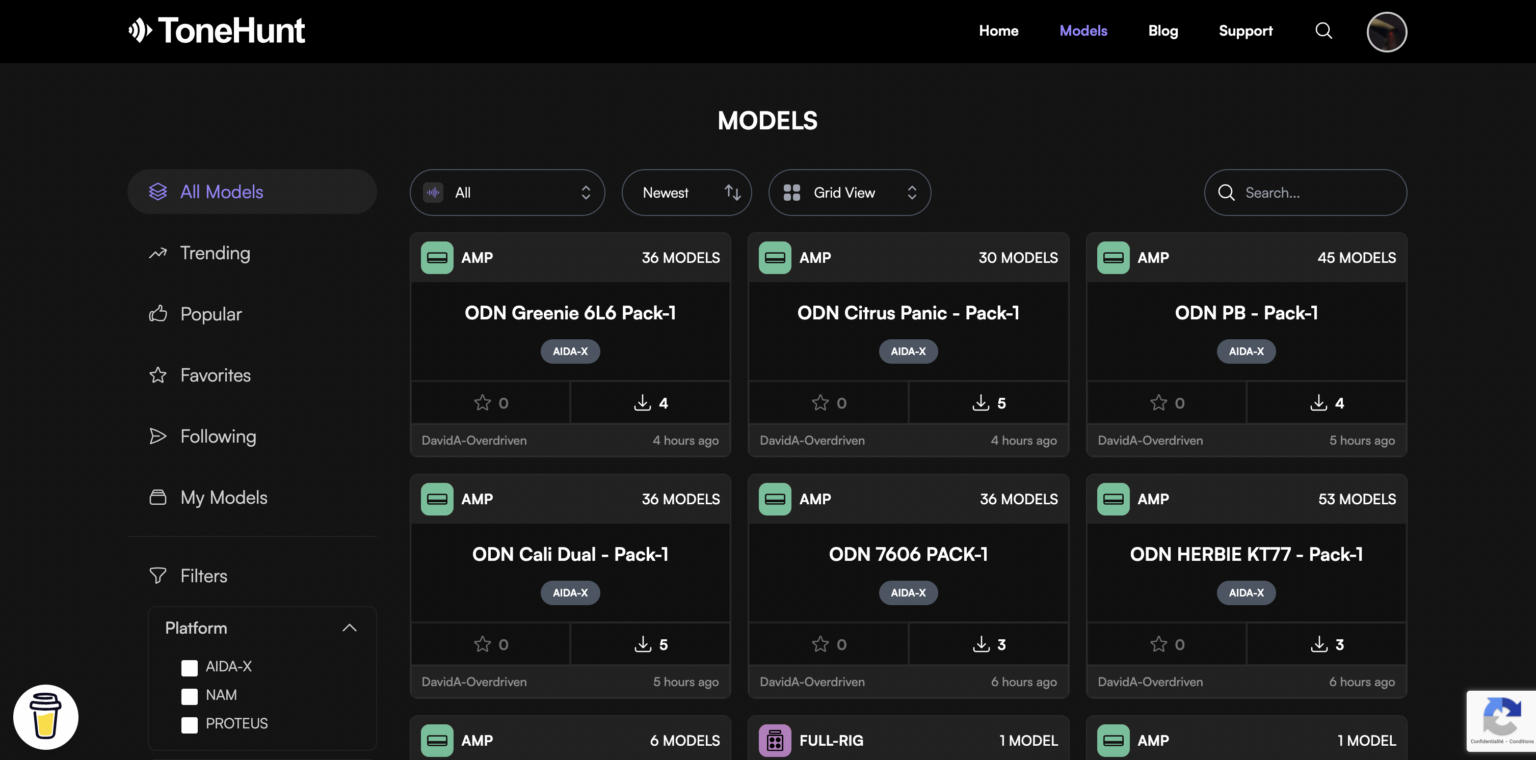The width and height of the screenshot is (1536, 760).
Task: Open the Newest sort dropdown
Action: coord(686,192)
